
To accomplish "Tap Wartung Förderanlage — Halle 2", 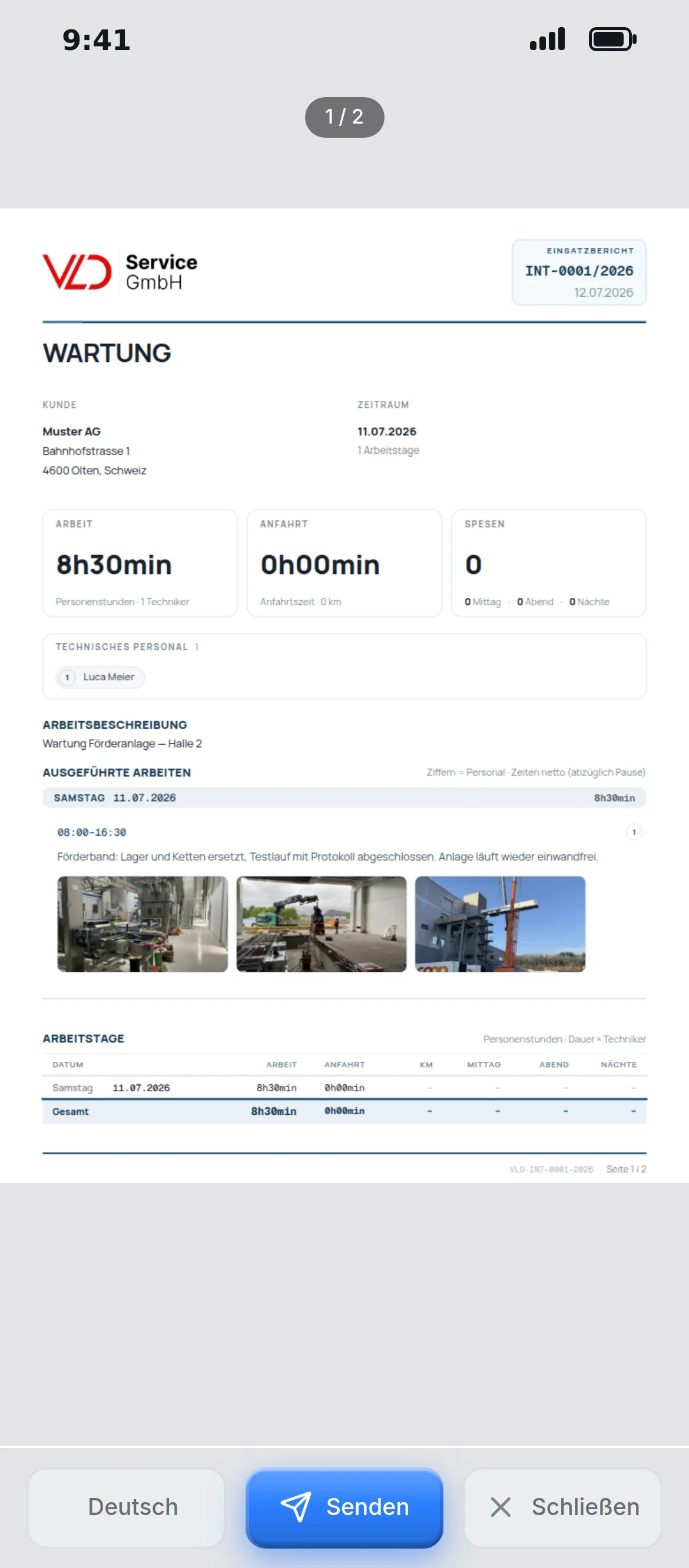I will [122, 743].
